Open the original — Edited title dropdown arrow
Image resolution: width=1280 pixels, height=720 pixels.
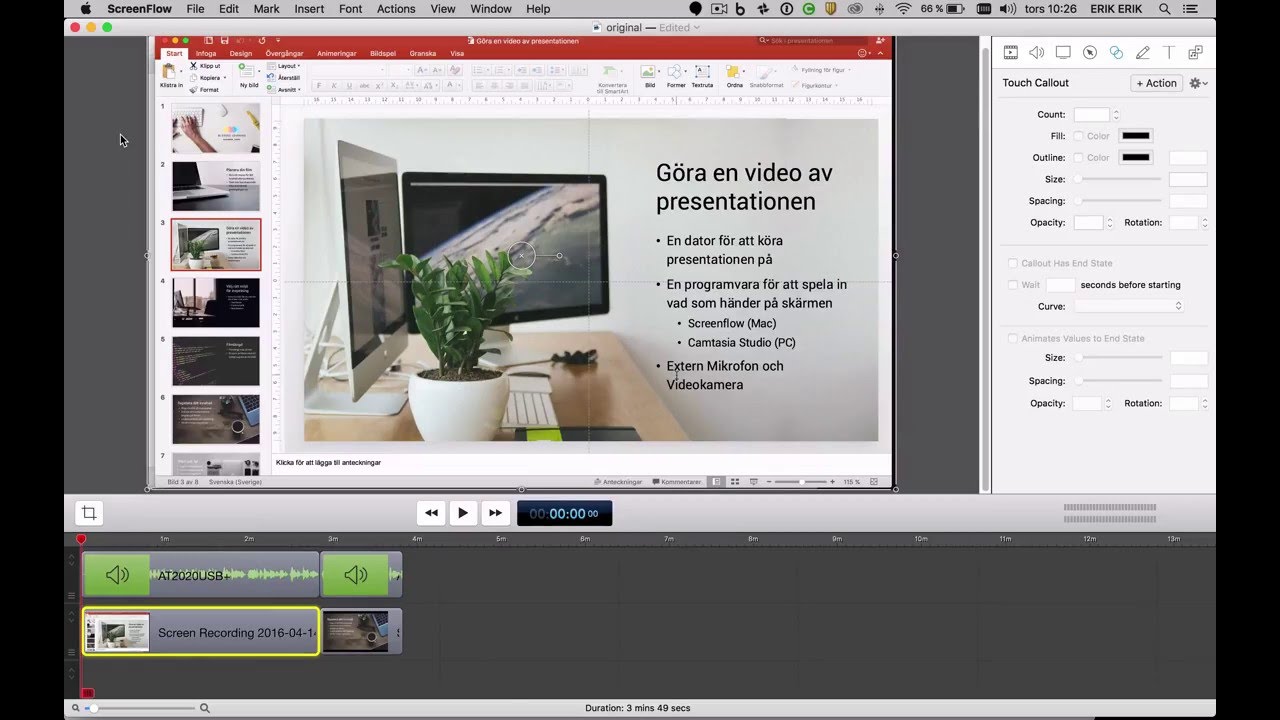(x=696, y=28)
